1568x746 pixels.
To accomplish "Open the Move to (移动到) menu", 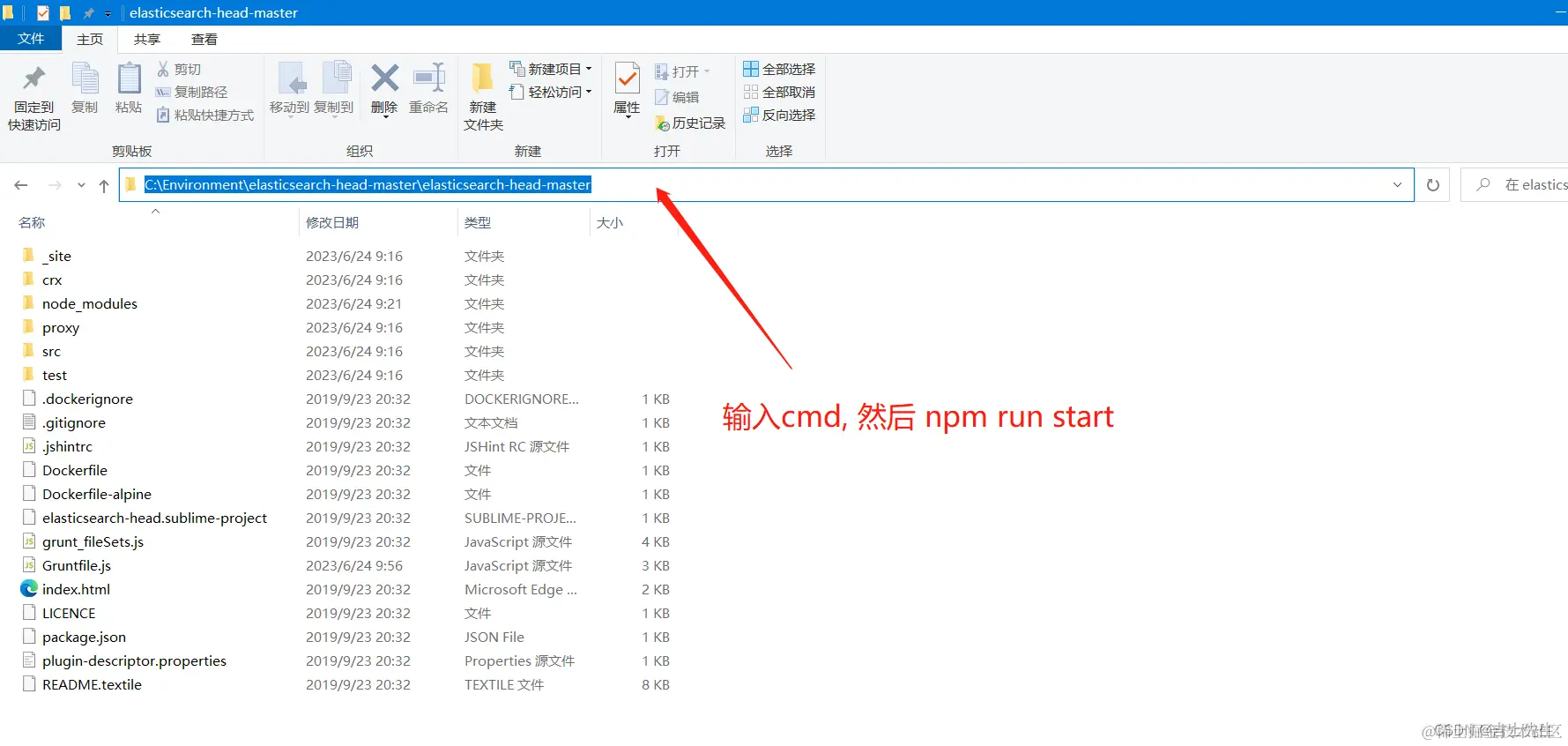I will tap(289, 89).
